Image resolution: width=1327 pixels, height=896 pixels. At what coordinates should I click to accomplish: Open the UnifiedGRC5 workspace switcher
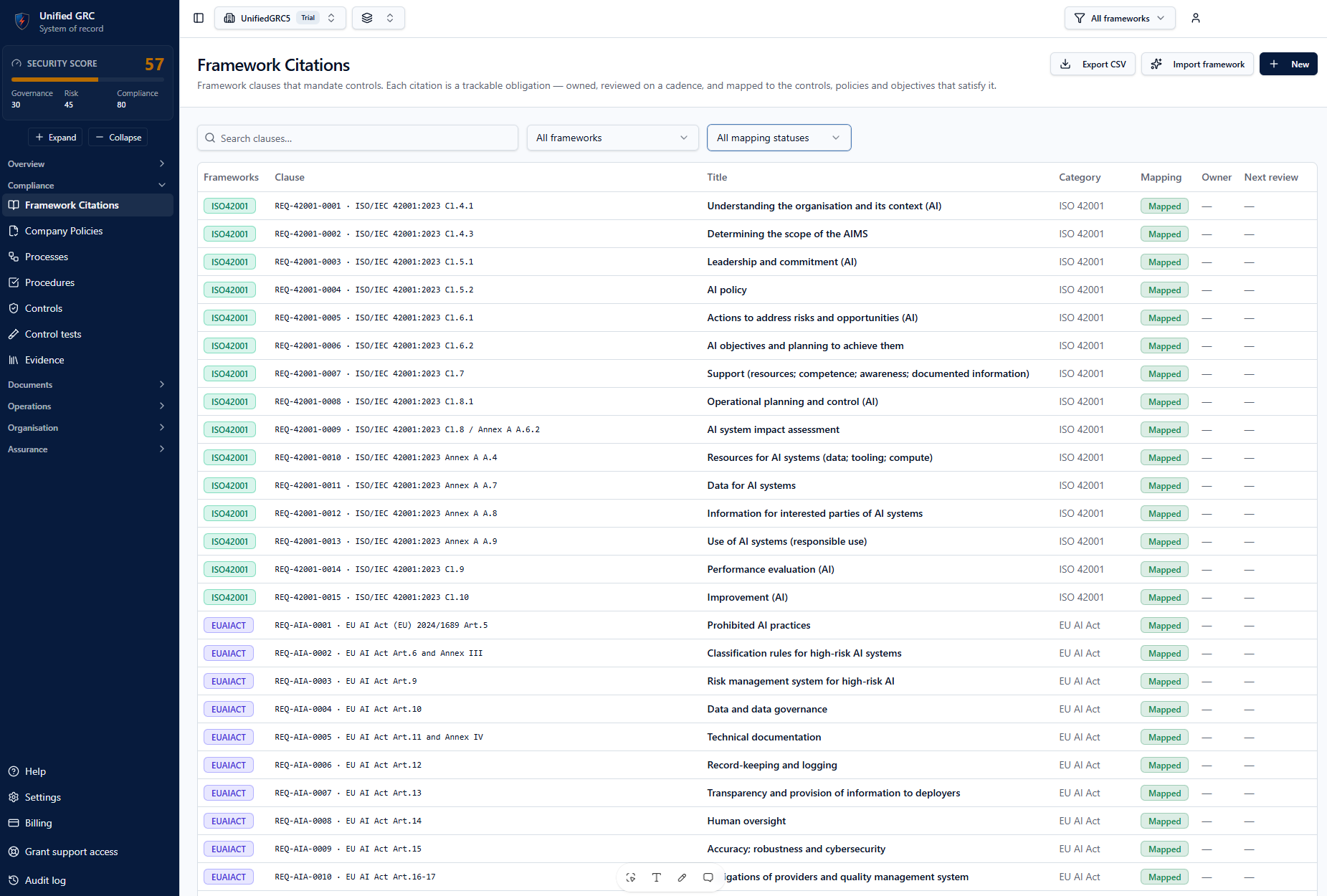(x=280, y=18)
